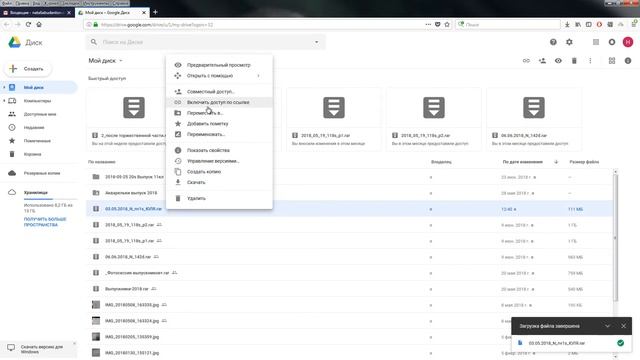Image resolution: width=640 pixels, height=360 pixels.
Task: Go to the browser home page icon
Action: tap(39, 24)
